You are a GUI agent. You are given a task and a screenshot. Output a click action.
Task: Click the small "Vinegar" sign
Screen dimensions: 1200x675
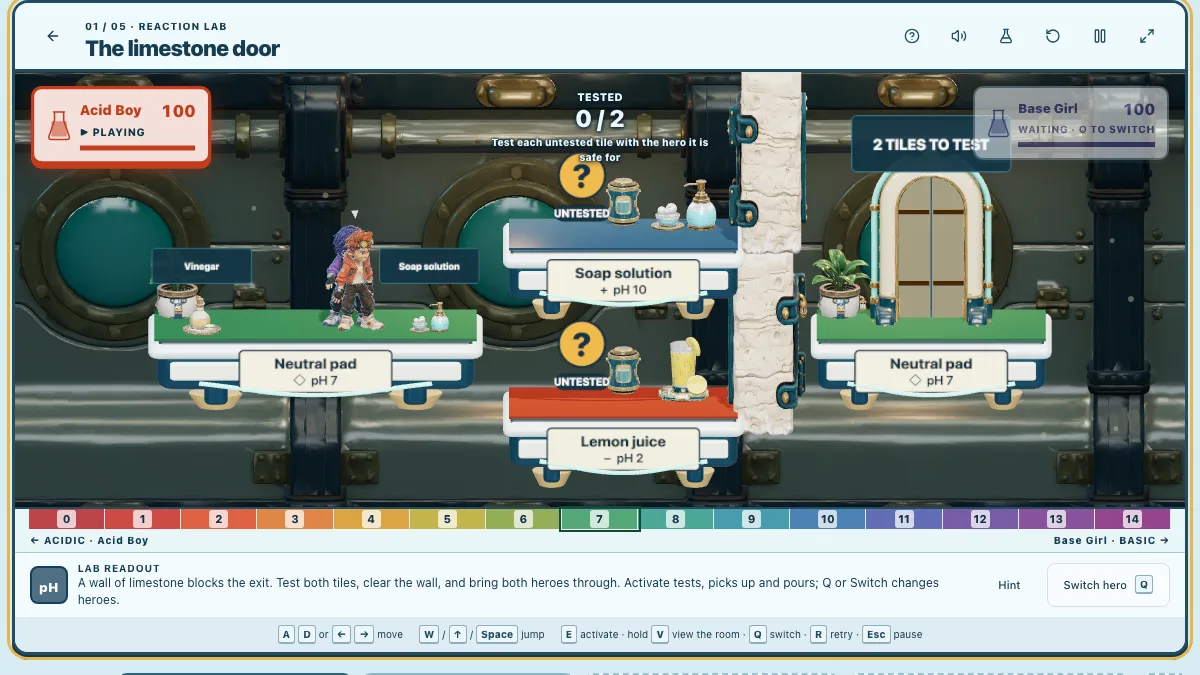(201, 266)
